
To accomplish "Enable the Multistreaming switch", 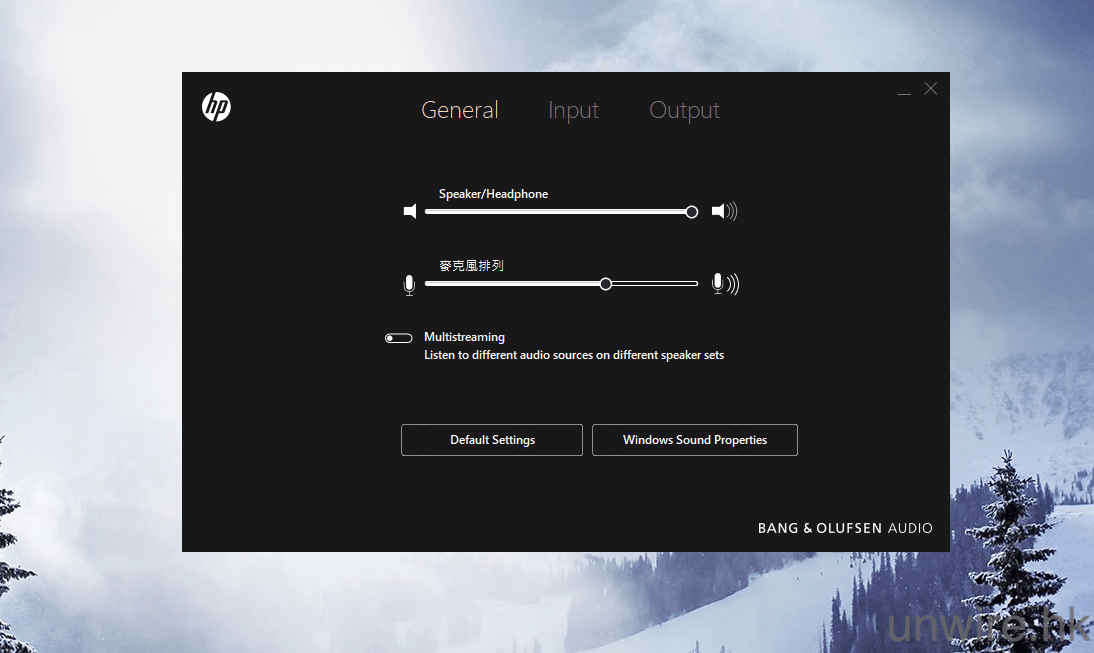I will pyautogui.click(x=398, y=338).
